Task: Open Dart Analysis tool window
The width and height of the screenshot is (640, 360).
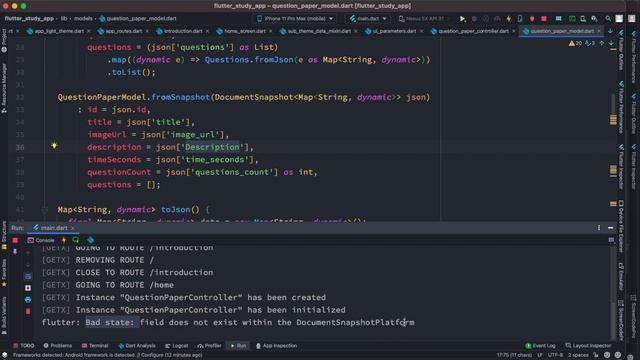Action: click(x=136, y=346)
